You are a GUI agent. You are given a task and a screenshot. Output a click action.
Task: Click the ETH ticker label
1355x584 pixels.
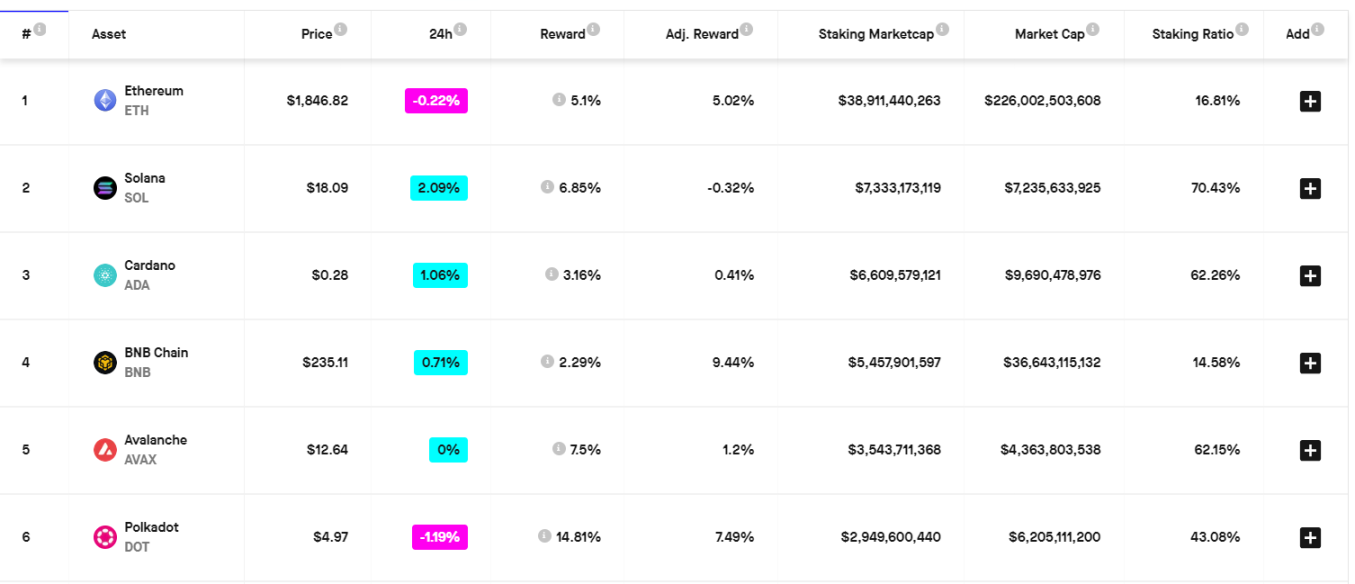coord(139,109)
